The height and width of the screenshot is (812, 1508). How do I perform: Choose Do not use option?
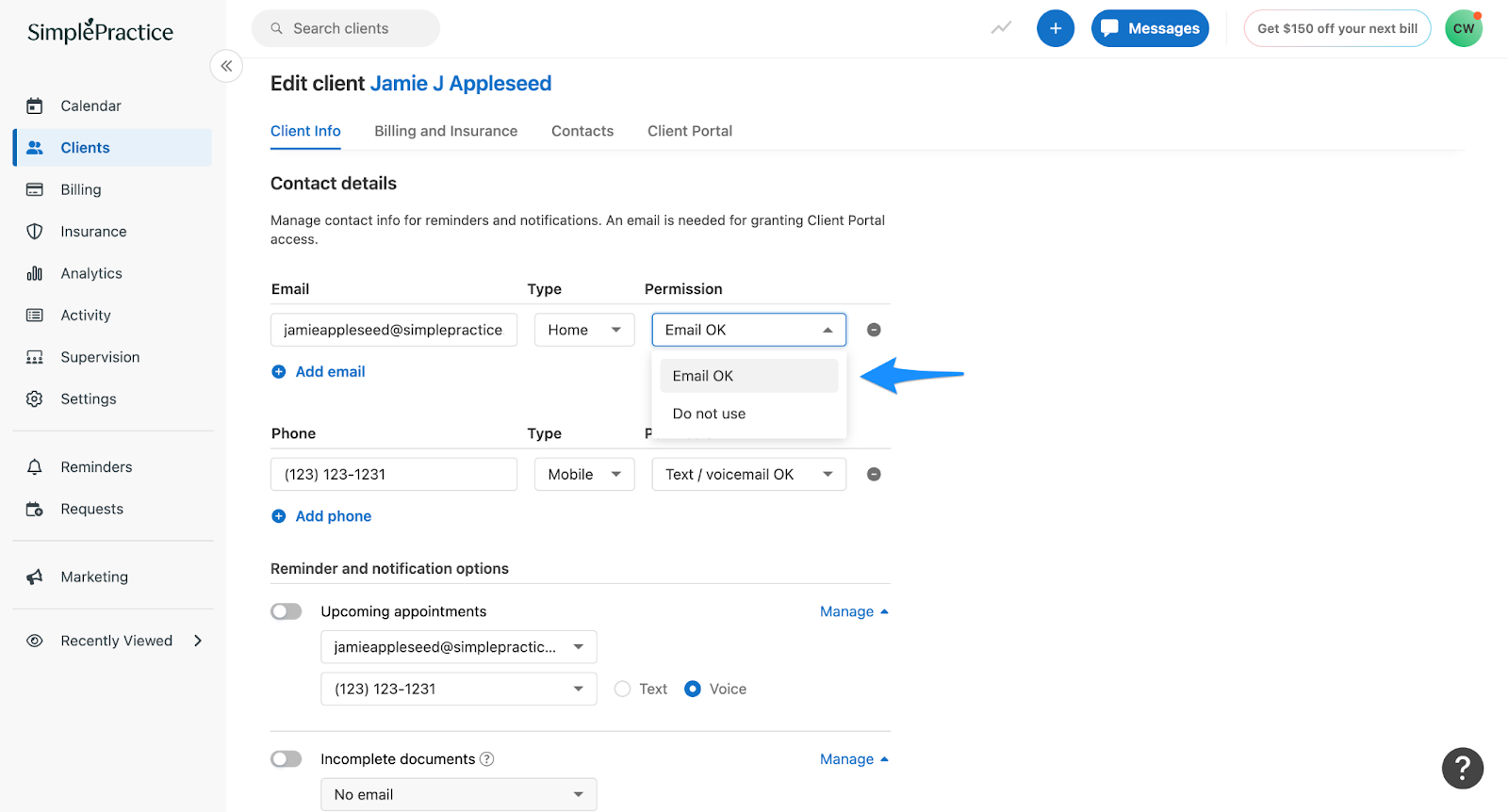pos(749,414)
